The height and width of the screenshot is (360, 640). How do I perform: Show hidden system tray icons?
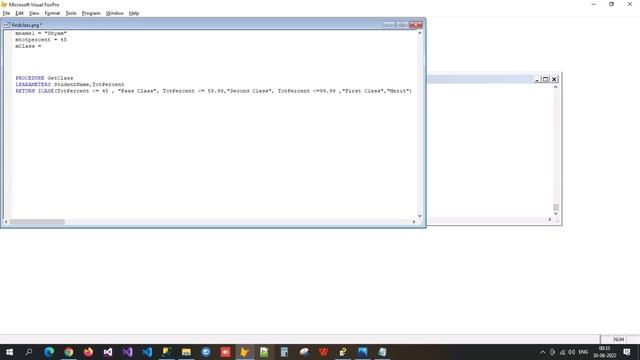pos(542,352)
